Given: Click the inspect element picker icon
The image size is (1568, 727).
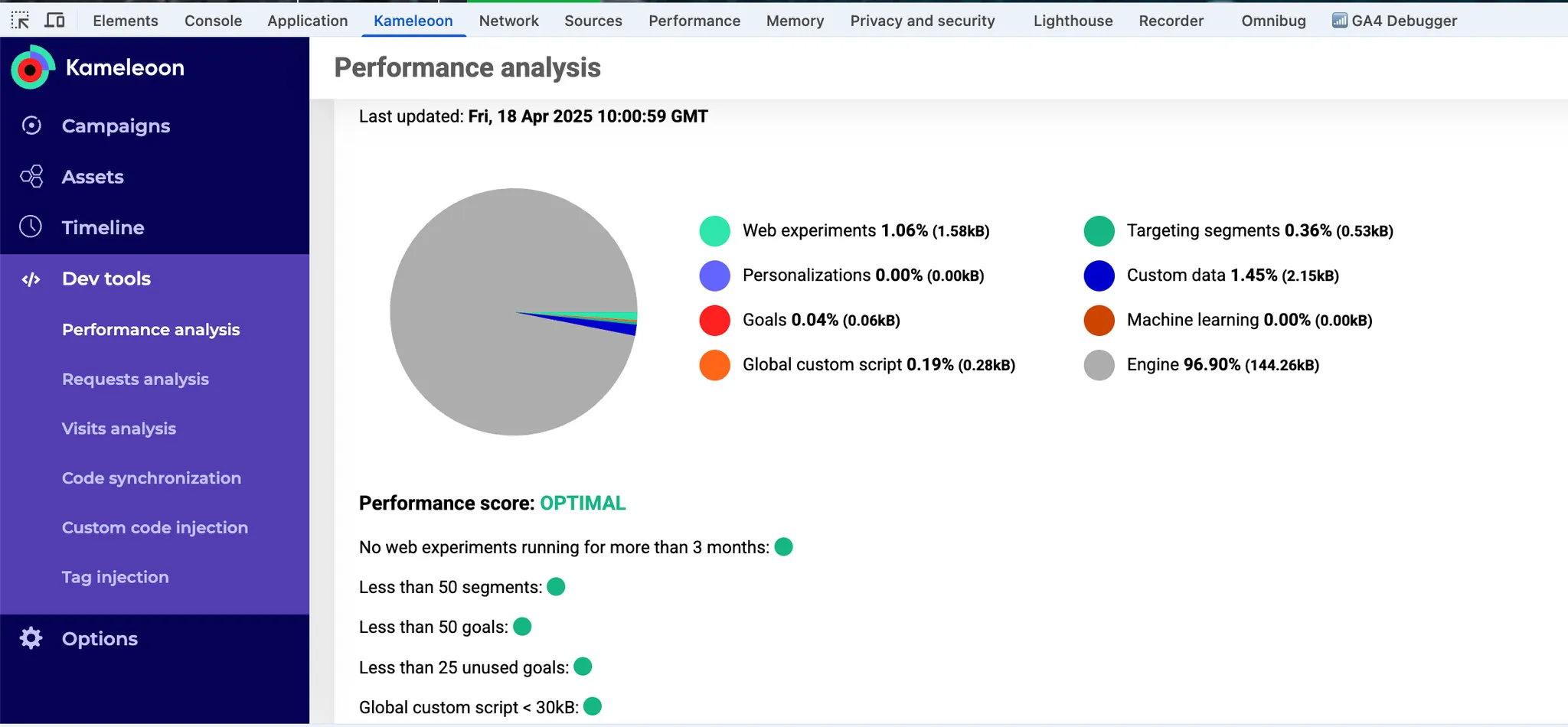Looking at the screenshot, I should 20,21.
